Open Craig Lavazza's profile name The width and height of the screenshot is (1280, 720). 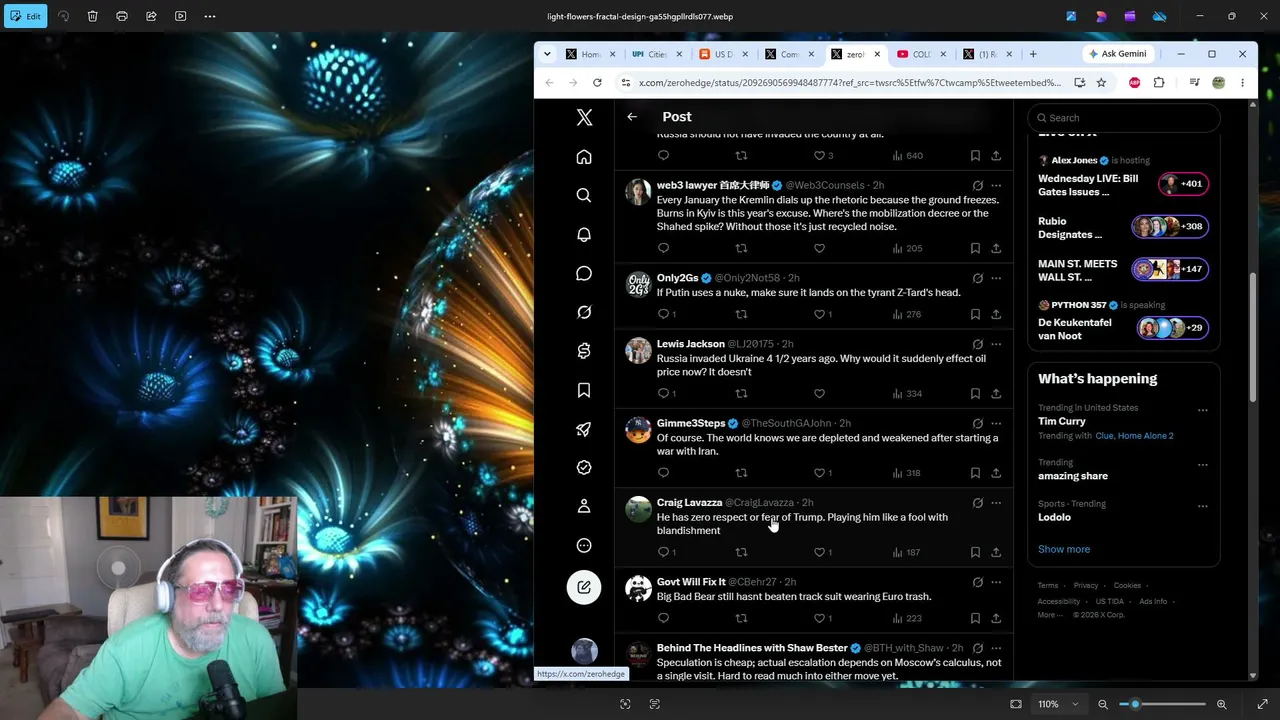689,503
